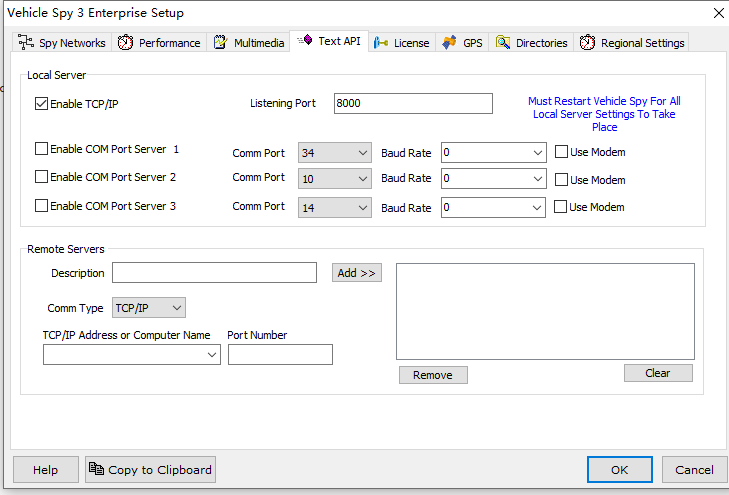This screenshot has height=495, width=729.
Task: Click the Directories tab magnifier icon
Action: click(502, 43)
